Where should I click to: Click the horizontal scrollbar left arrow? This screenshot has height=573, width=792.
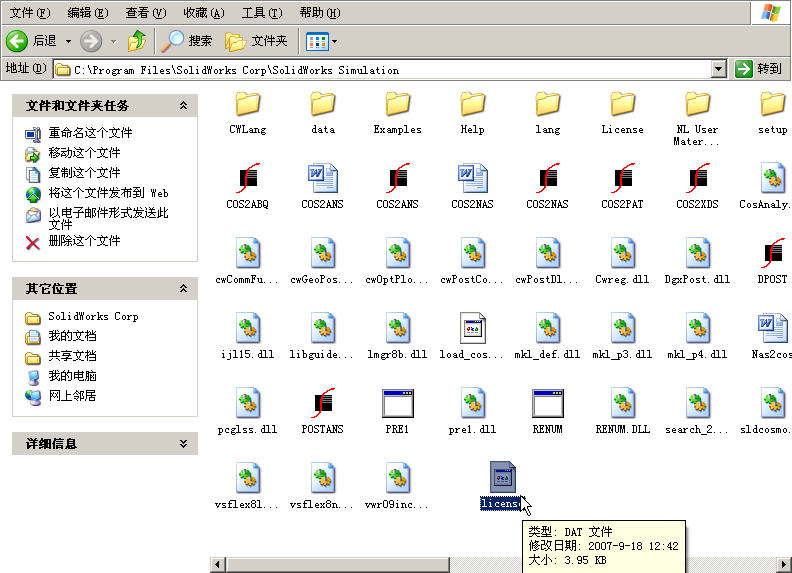[x=218, y=564]
